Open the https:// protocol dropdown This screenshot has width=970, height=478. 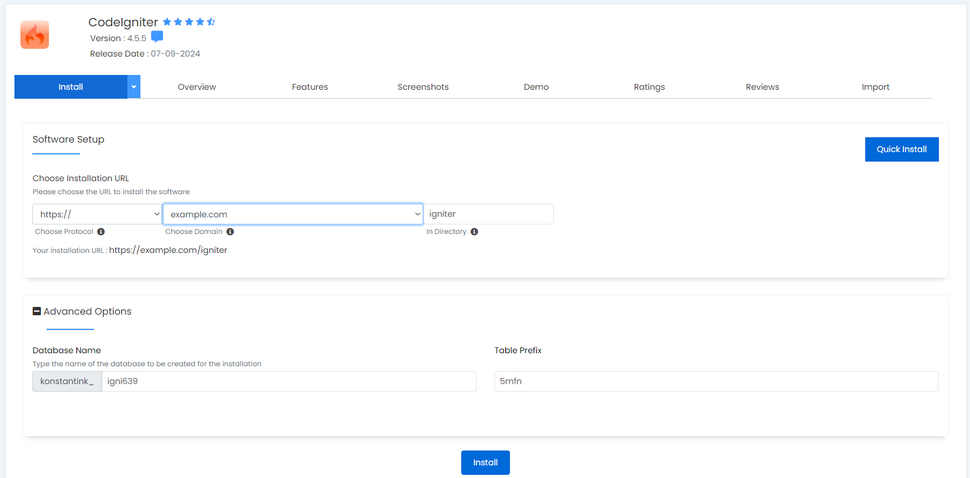coord(98,214)
